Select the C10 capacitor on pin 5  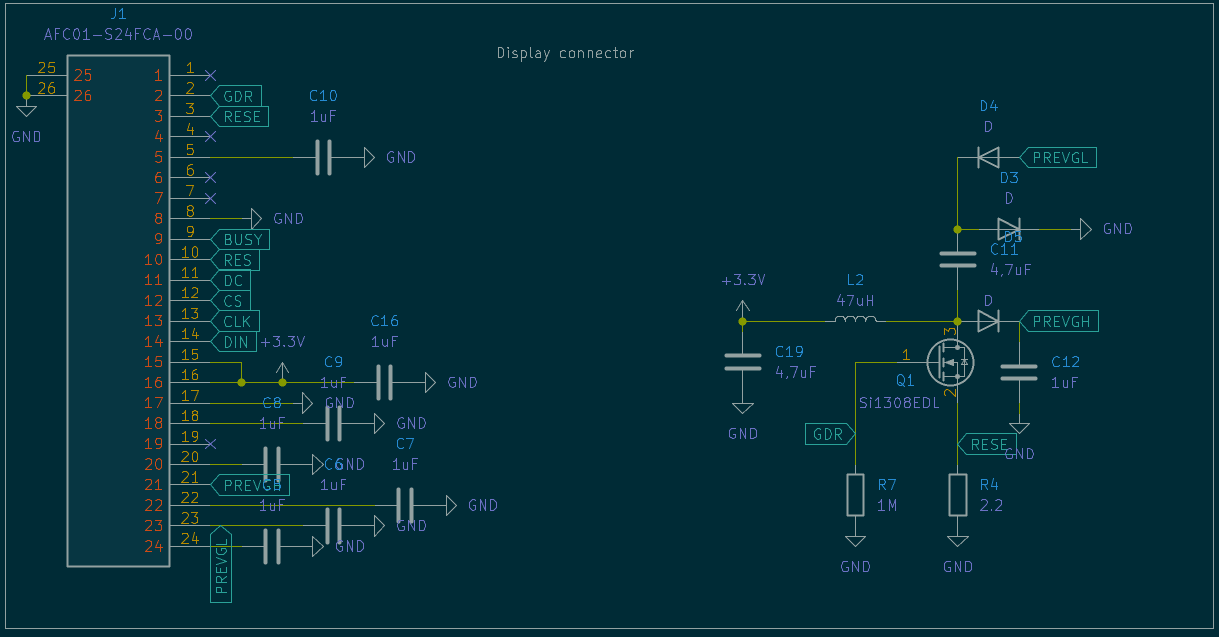(x=323, y=157)
